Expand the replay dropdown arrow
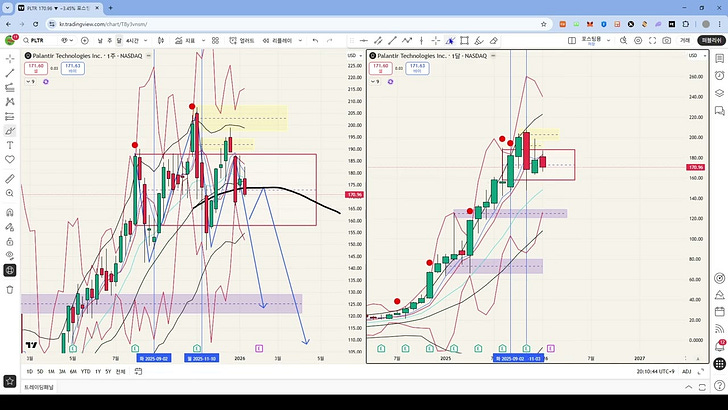The image size is (728, 410). (x=300, y=41)
